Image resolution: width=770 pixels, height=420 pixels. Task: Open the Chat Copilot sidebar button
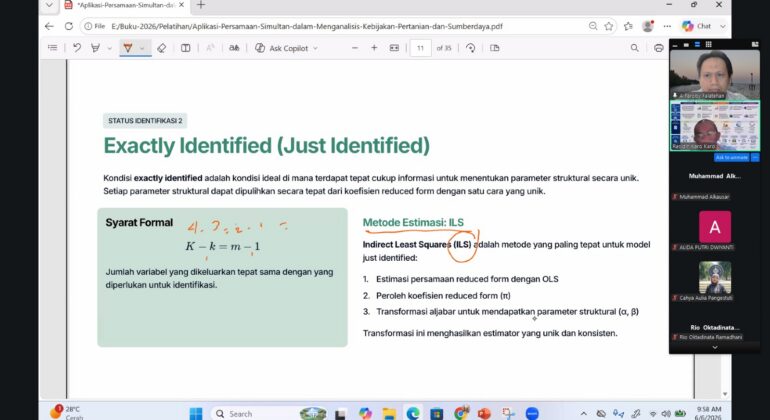(x=696, y=26)
